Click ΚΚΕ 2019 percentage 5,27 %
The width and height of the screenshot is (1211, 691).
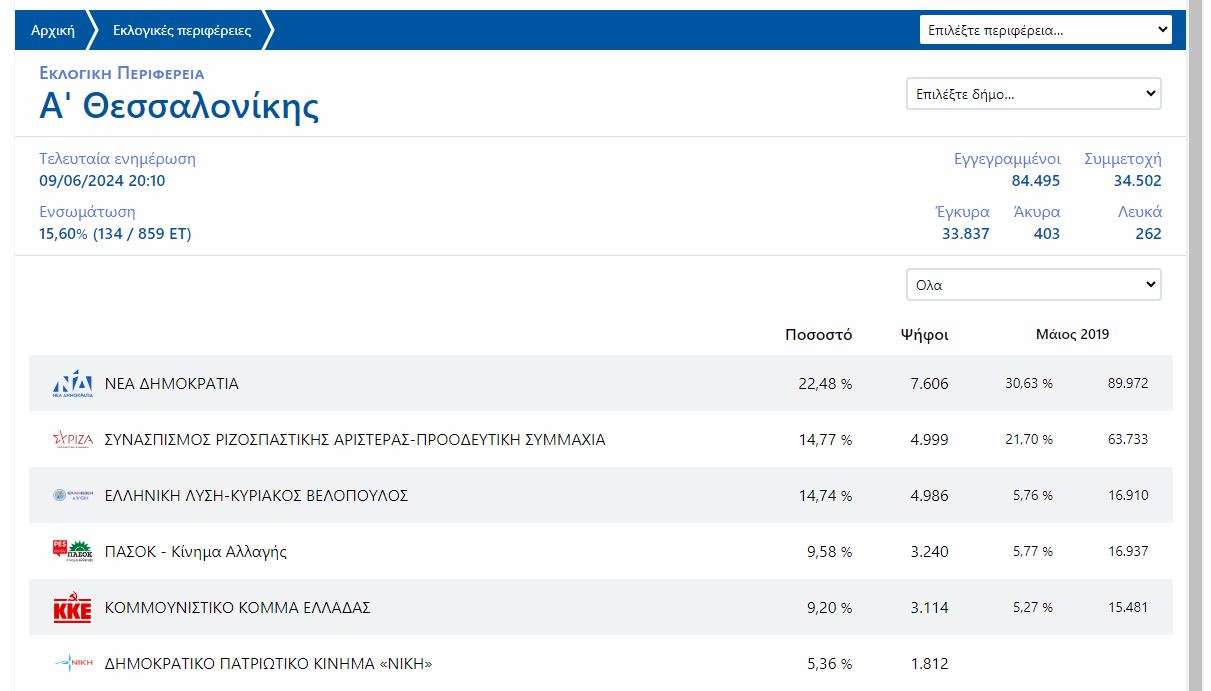pyautogui.click(x=1033, y=607)
